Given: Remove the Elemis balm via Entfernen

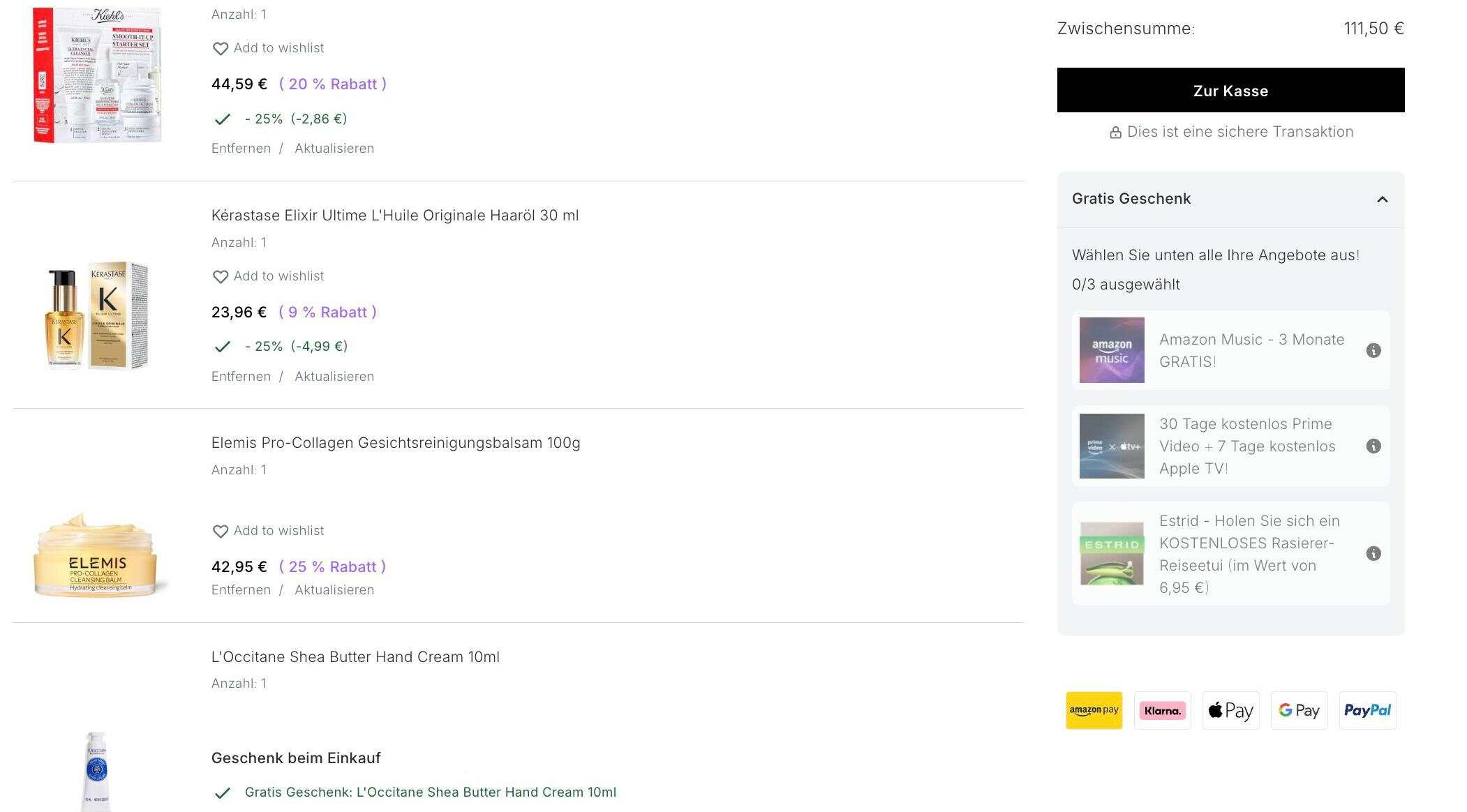Looking at the screenshot, I should (x=241, y=589).
